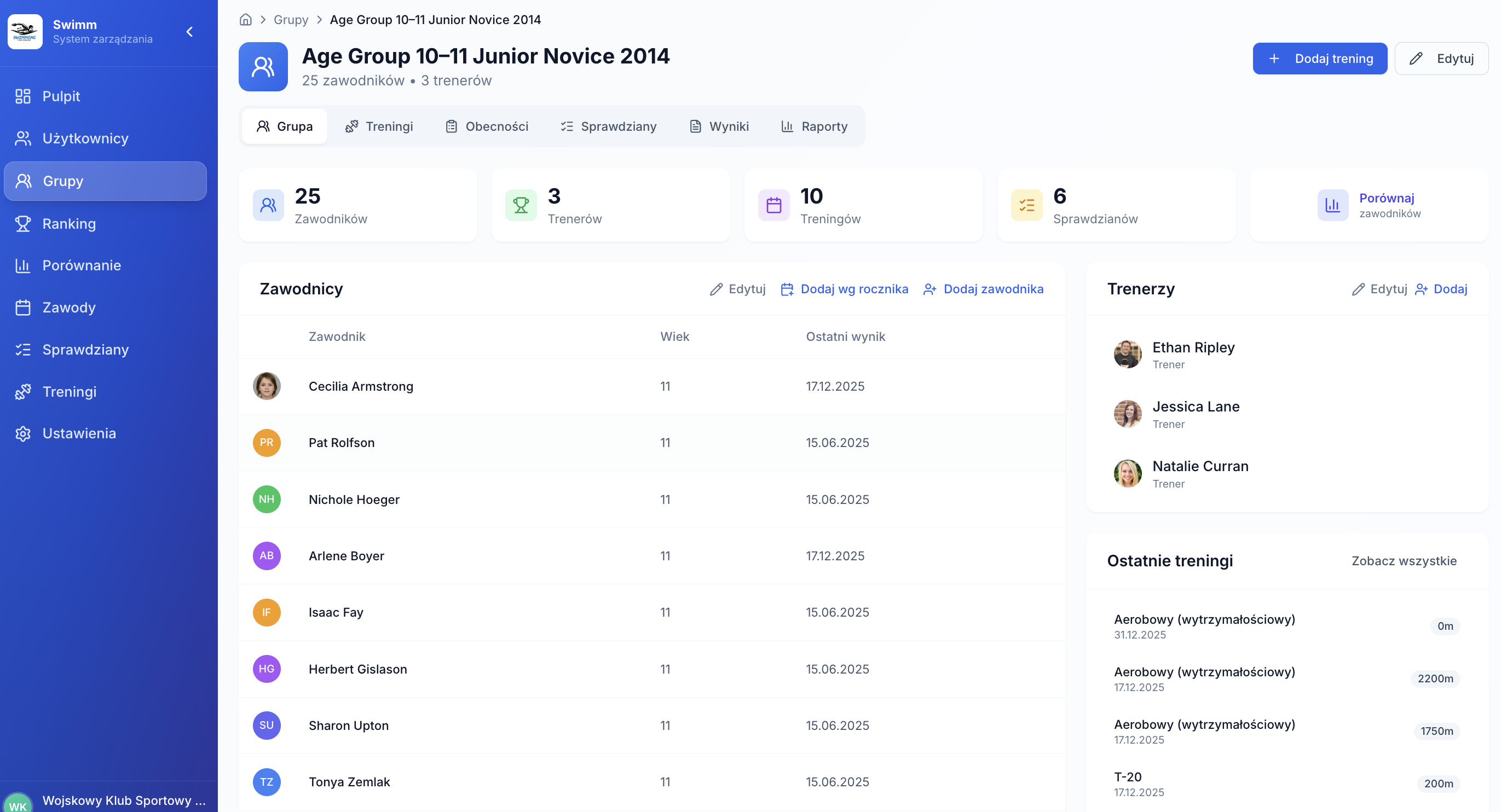Image resolution: width=1501 pixels, height=812 pixels.
Task: Open Porównanie chart icon in sidebar
Action: [x=23, y=265]
